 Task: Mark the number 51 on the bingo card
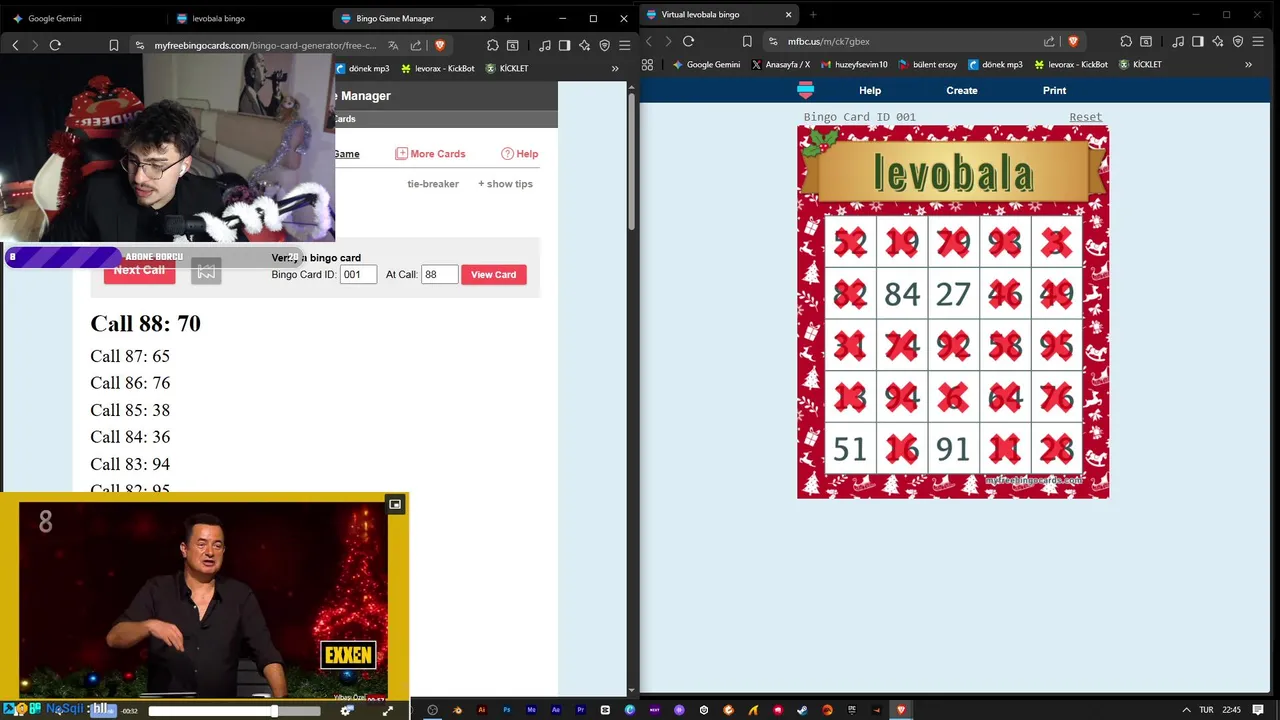[x=850, y=449]
